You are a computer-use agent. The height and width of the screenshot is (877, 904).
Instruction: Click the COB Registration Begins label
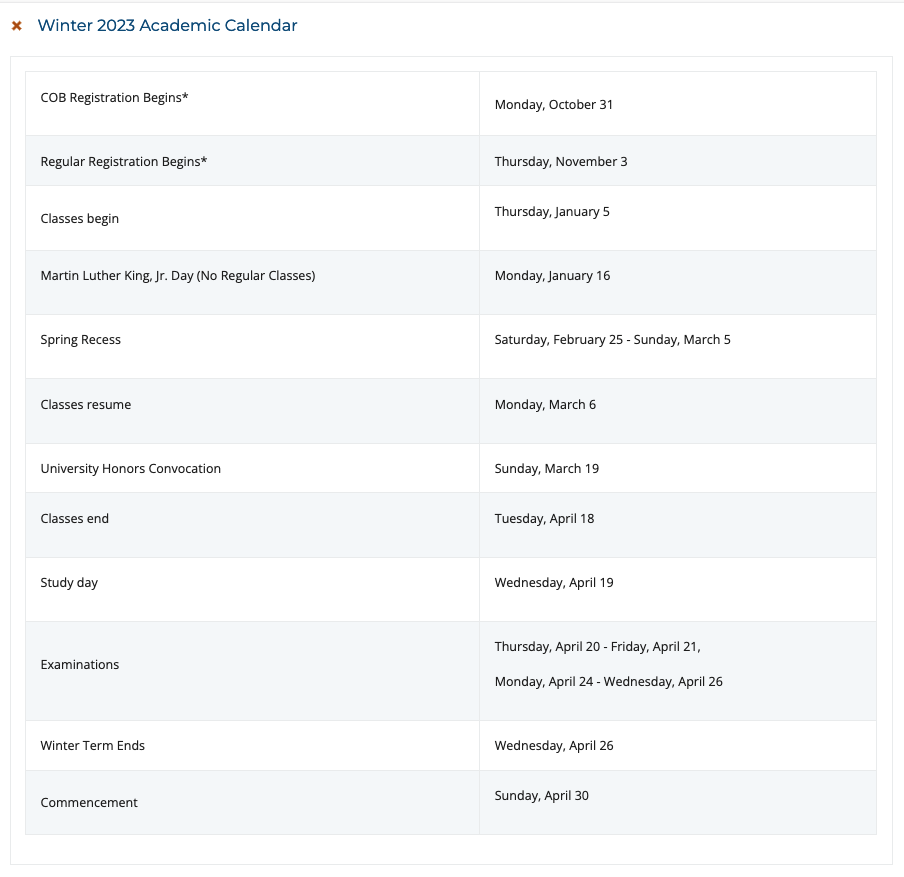(114, 97)
